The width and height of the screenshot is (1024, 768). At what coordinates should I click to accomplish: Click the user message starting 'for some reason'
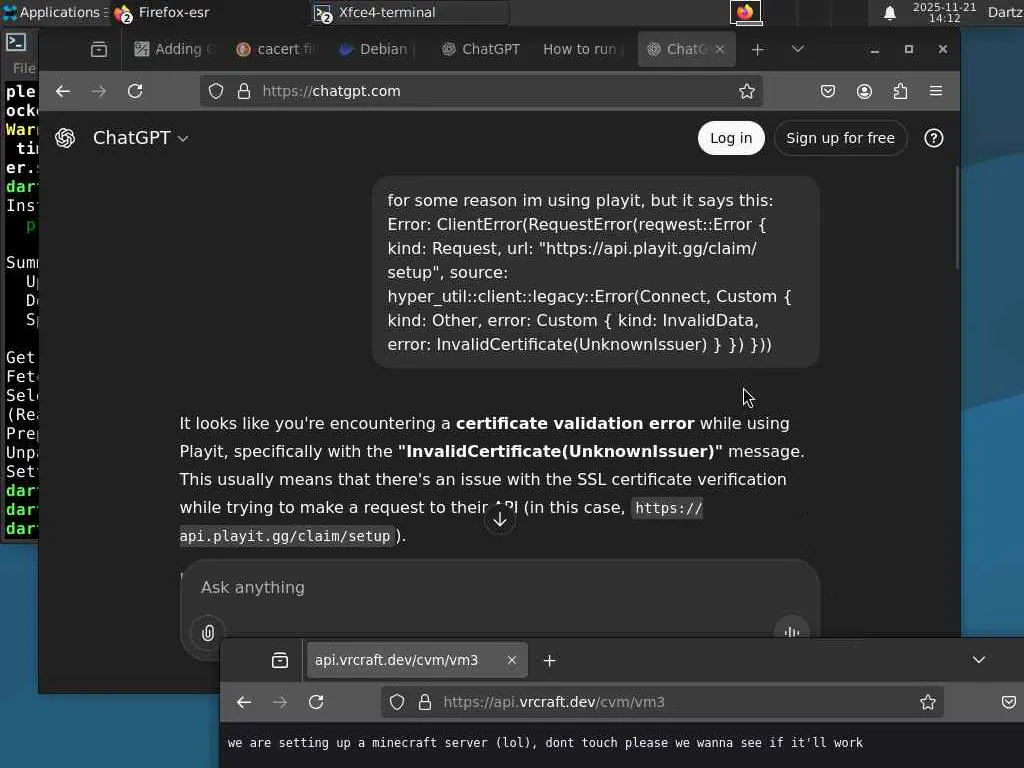[x=595, y=272]
